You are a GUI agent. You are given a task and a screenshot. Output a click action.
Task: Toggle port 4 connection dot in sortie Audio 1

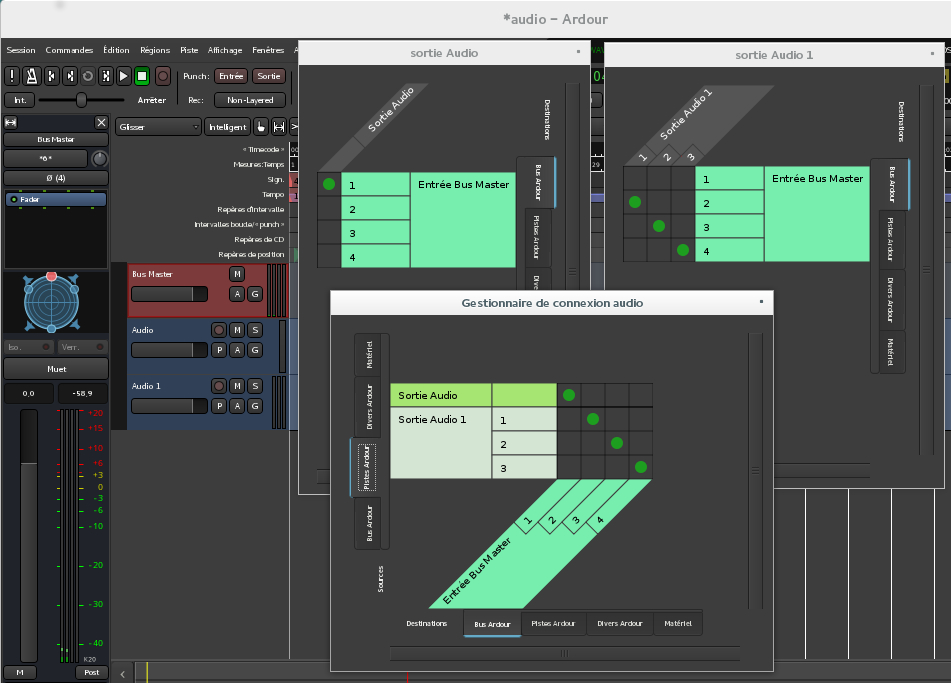[683, 250]
